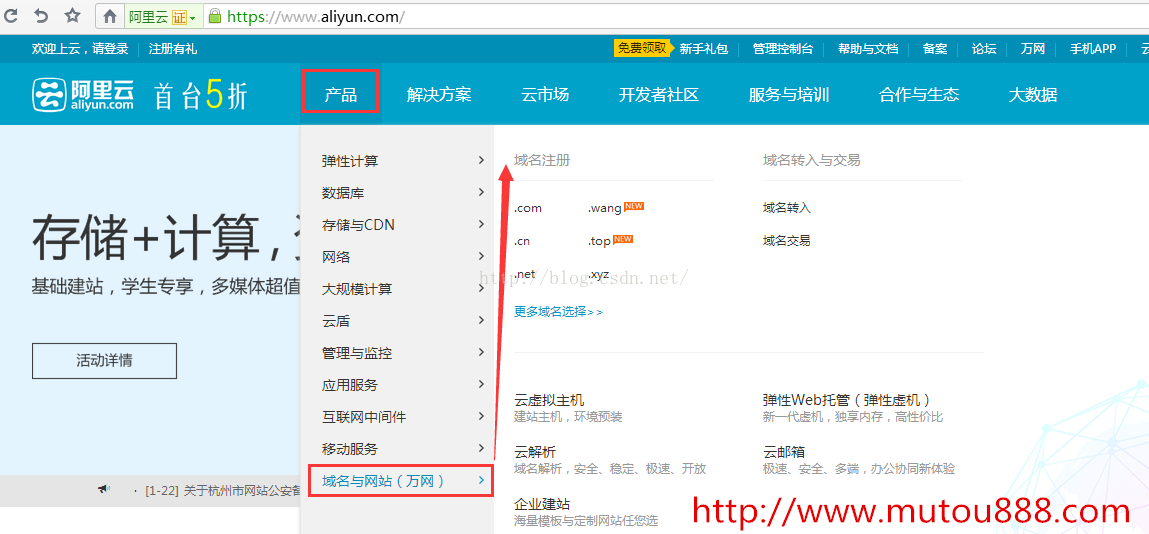
Task: Click the announcement speaker icon
Action: (104, 489)
